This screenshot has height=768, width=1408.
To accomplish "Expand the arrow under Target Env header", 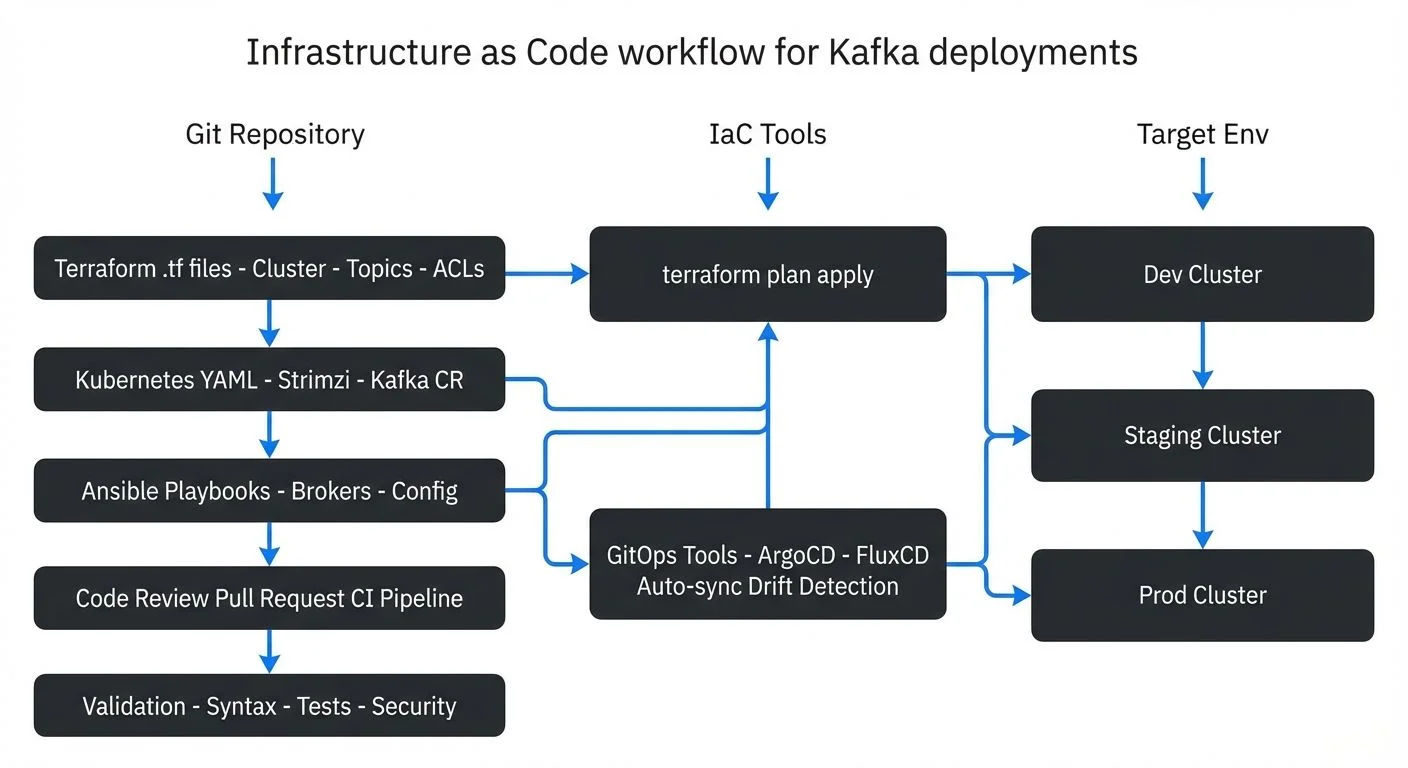I will click(1201, 185).
